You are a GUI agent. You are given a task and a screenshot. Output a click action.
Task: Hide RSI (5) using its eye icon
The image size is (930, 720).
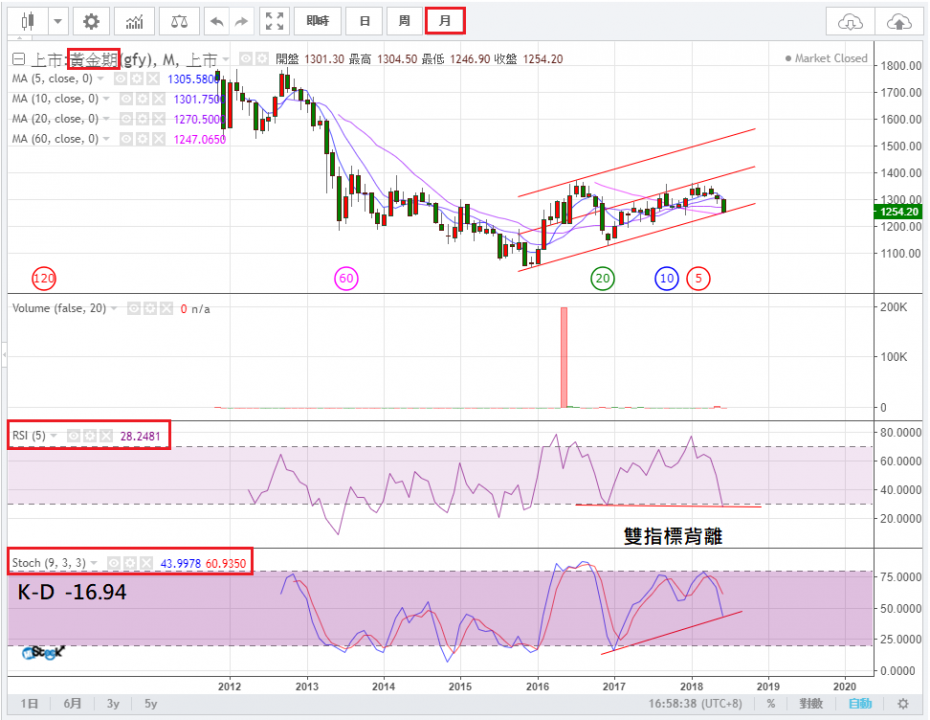73,436
